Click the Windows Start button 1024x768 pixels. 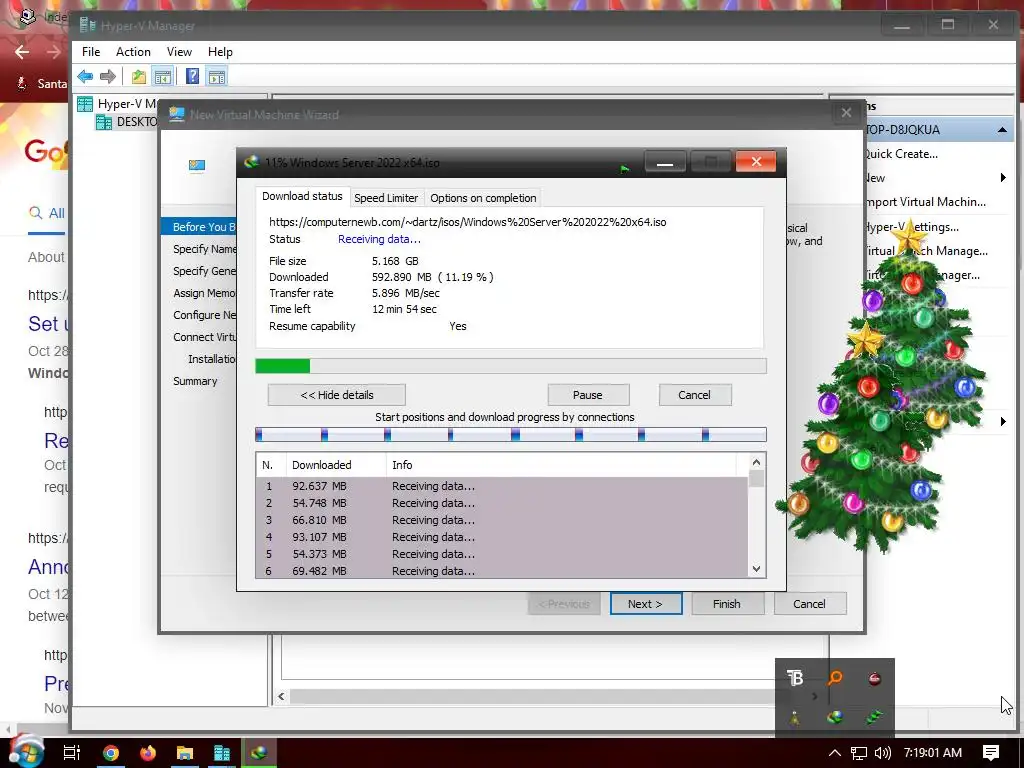(25, 752)
